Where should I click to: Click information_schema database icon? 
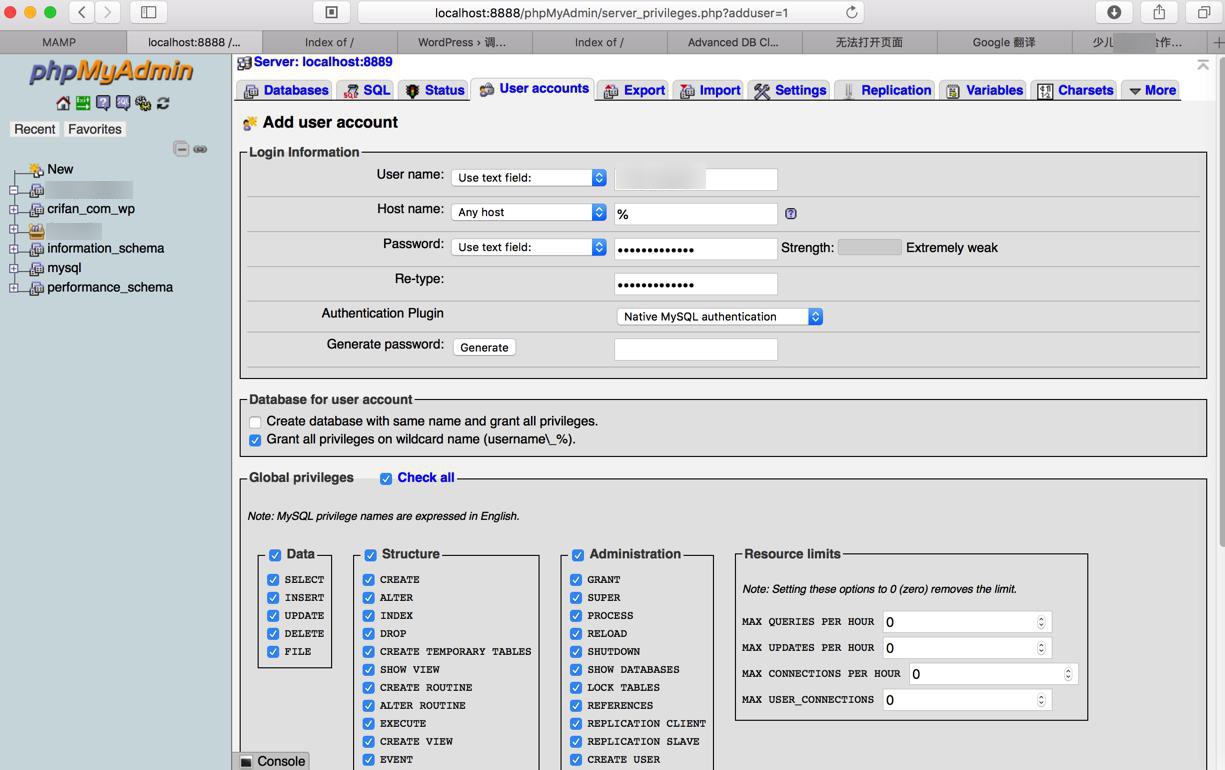[37, 248]
